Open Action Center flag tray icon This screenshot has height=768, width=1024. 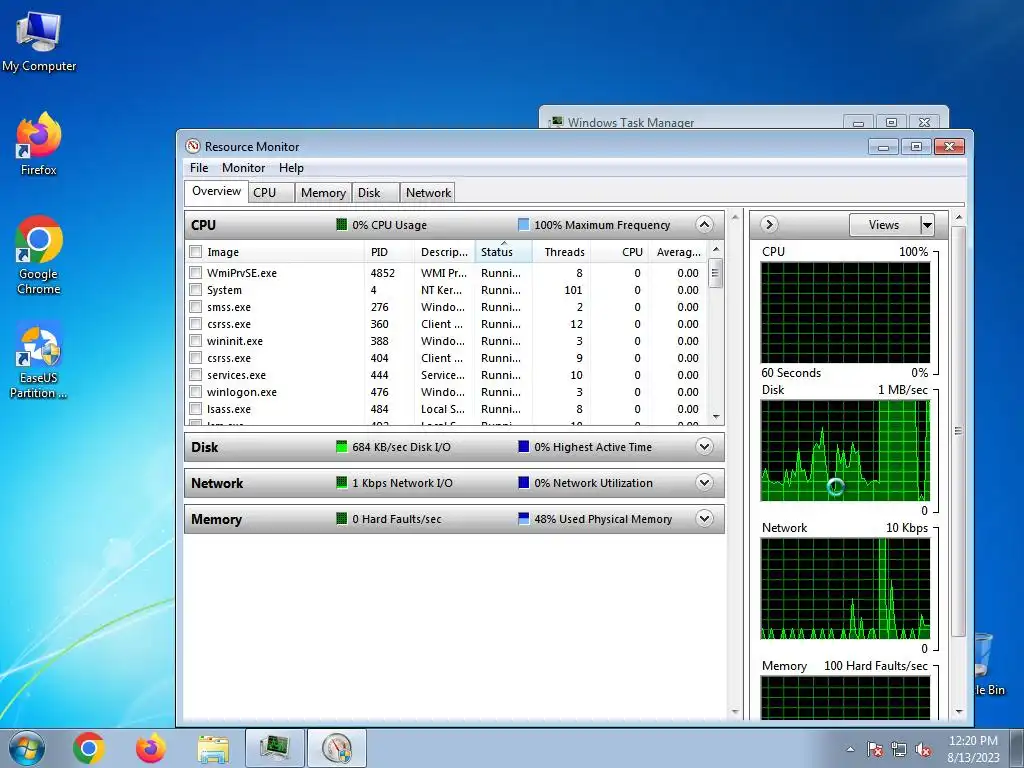pos(875,749)
